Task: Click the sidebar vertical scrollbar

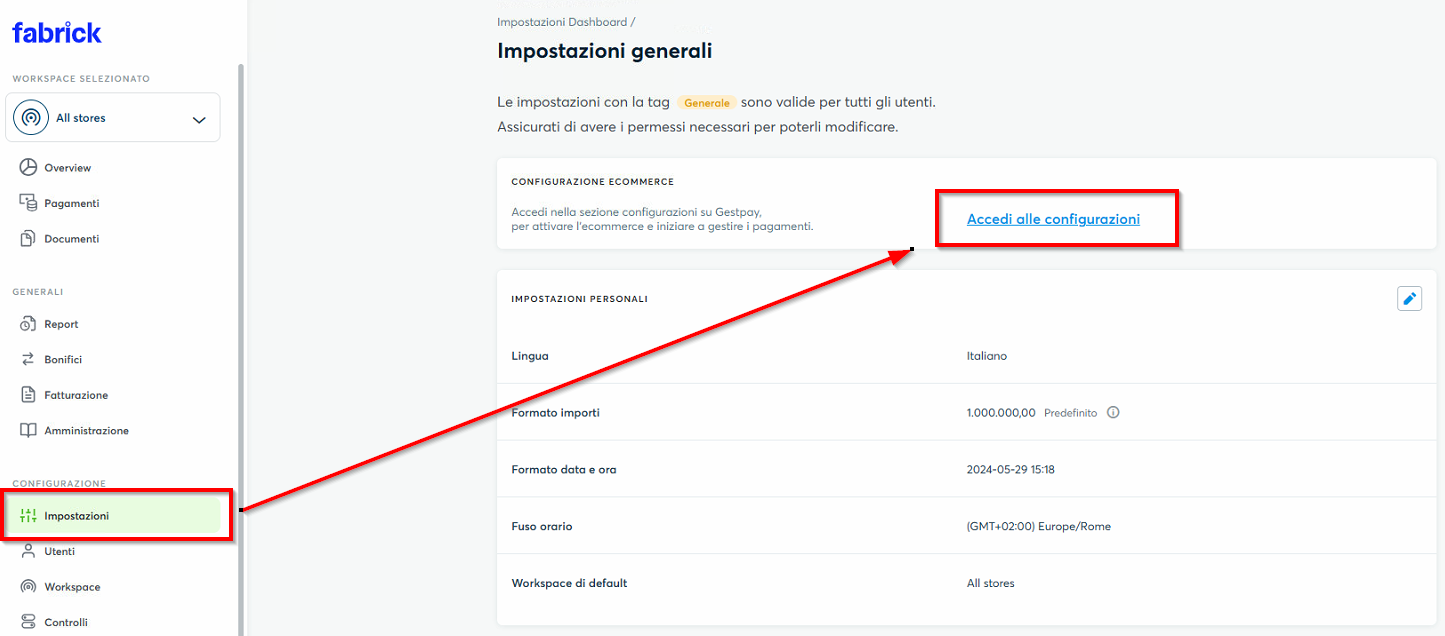Action: (240, 350)
